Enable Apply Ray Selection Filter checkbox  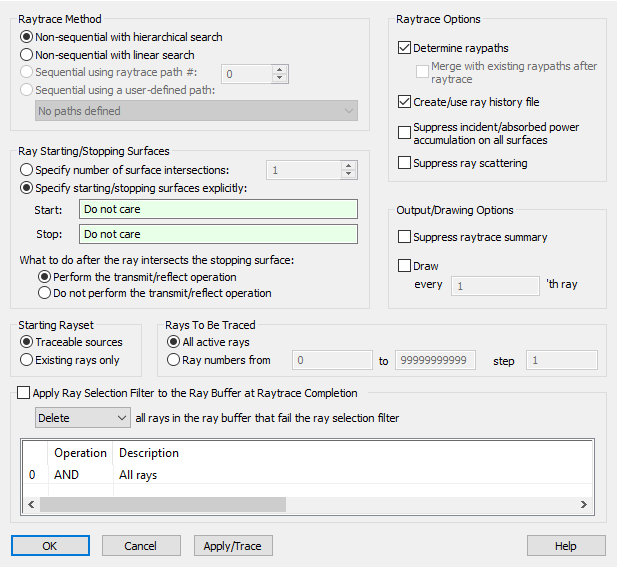tap(24, 393)
